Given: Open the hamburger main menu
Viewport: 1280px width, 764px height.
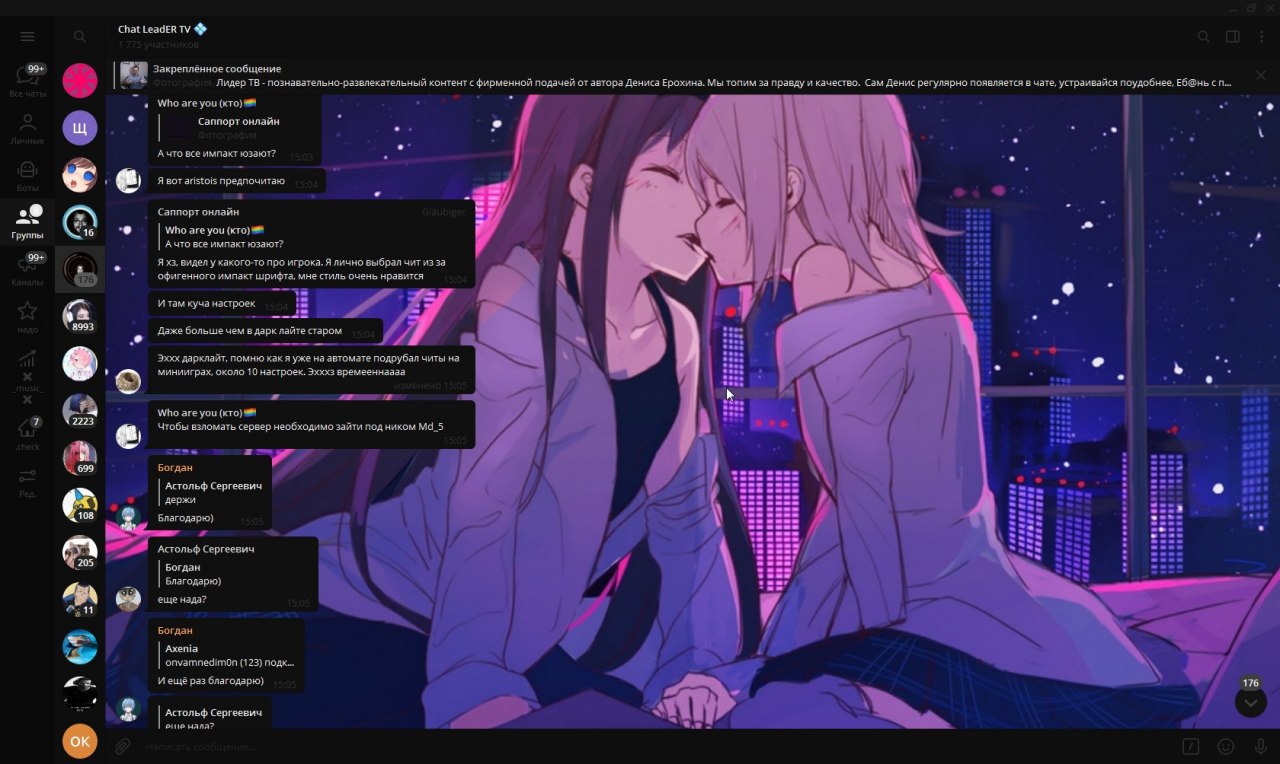Looking at the screenshot, I should tap(27, 37).
